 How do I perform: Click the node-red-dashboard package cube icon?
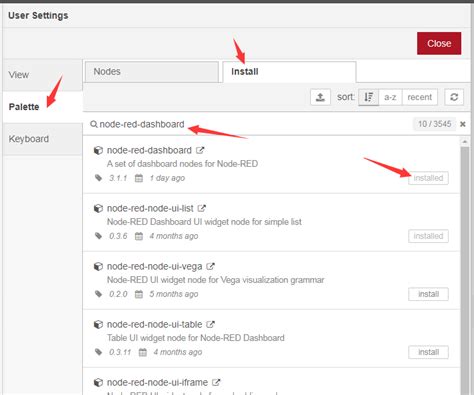[x=98, y=150]
